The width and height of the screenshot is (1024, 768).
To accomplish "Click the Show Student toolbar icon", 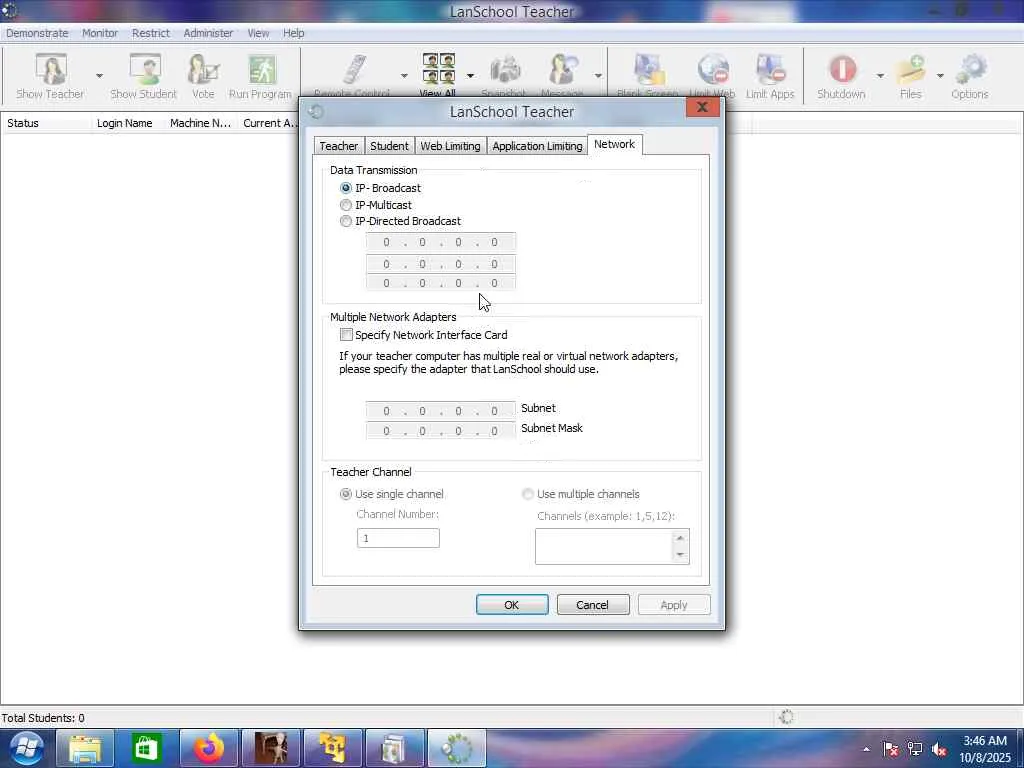I will [144, 69].
